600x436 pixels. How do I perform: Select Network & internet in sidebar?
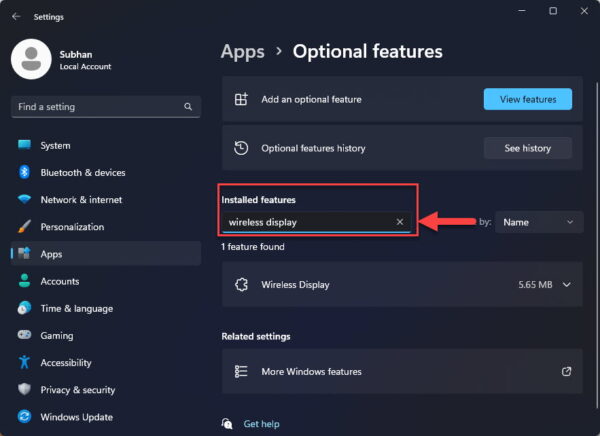point(81,199)
